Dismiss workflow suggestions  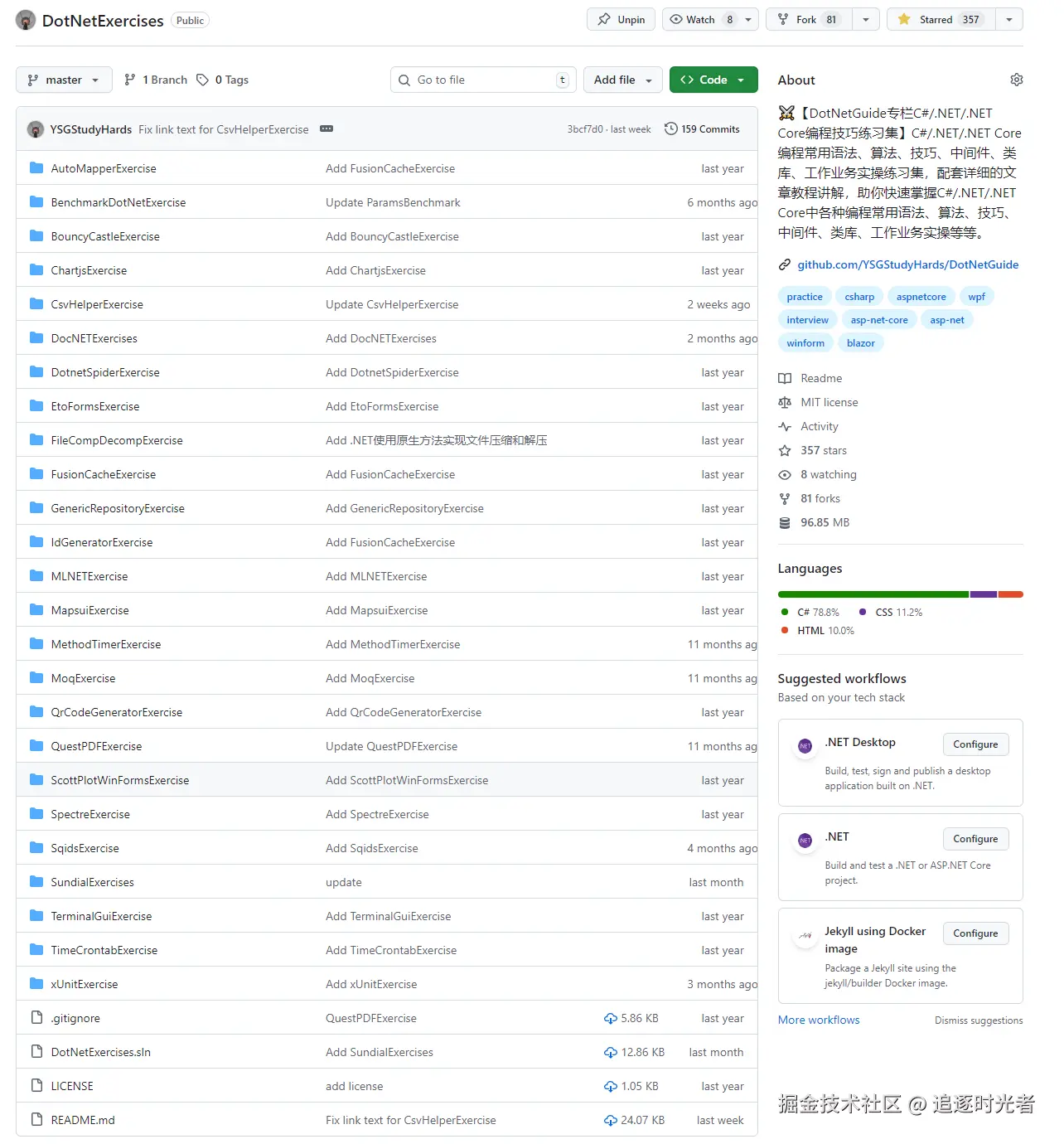[x=979, y=1020]
